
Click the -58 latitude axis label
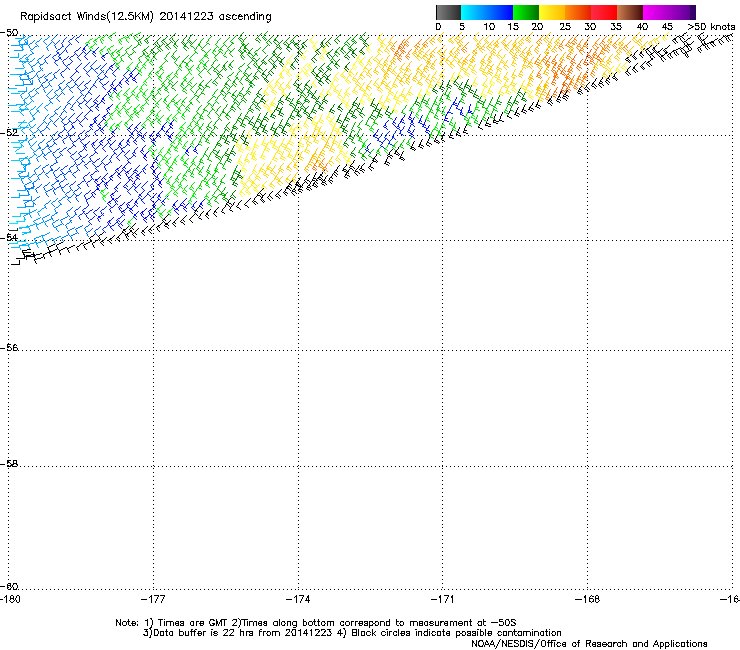point(9,464)
